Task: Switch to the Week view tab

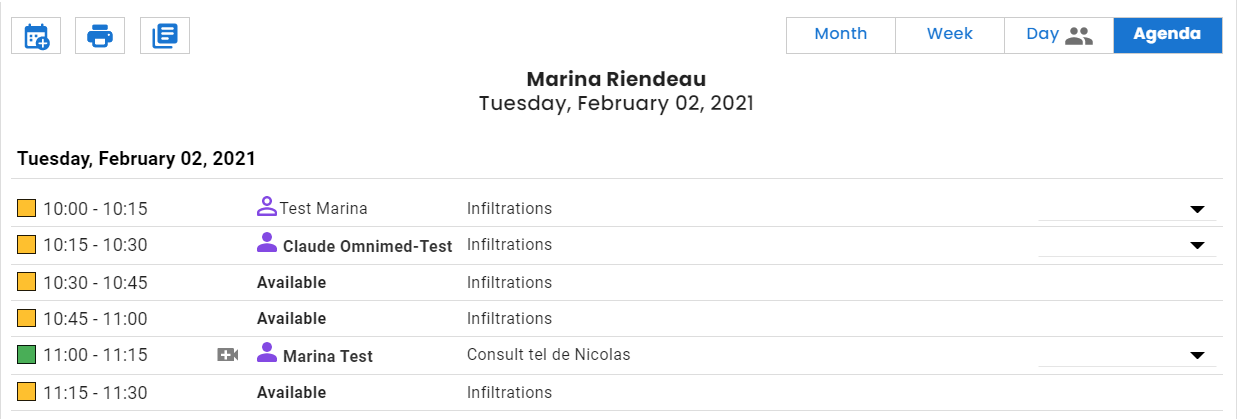Action: click(x=950, y=35)
